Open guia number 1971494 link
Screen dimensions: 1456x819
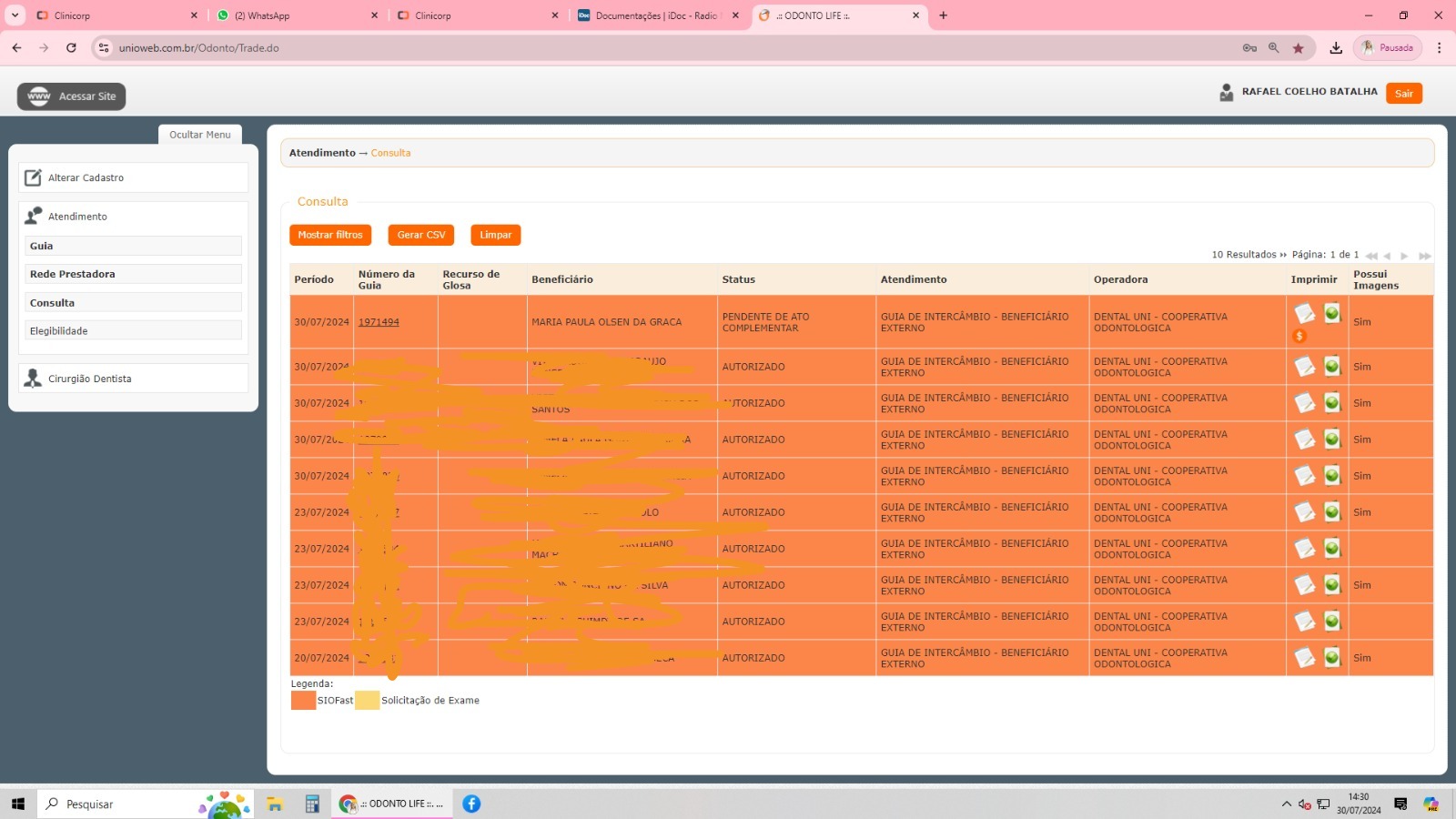379,322
